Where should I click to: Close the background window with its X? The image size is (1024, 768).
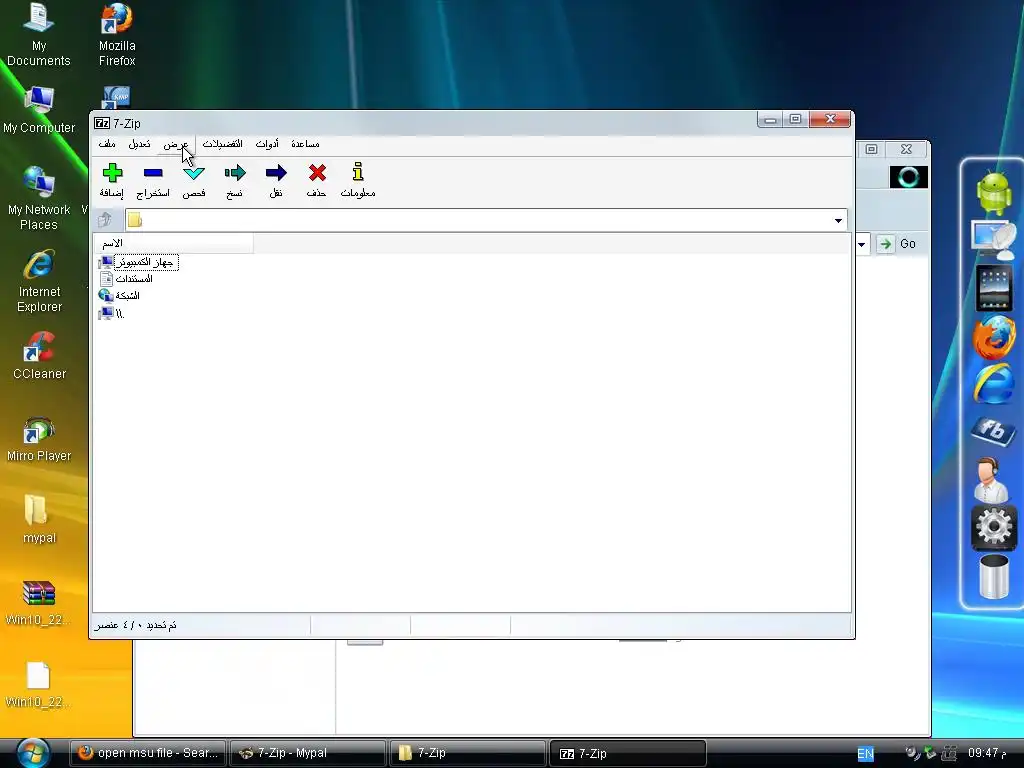pyautogui.click(x=906, y=150)
